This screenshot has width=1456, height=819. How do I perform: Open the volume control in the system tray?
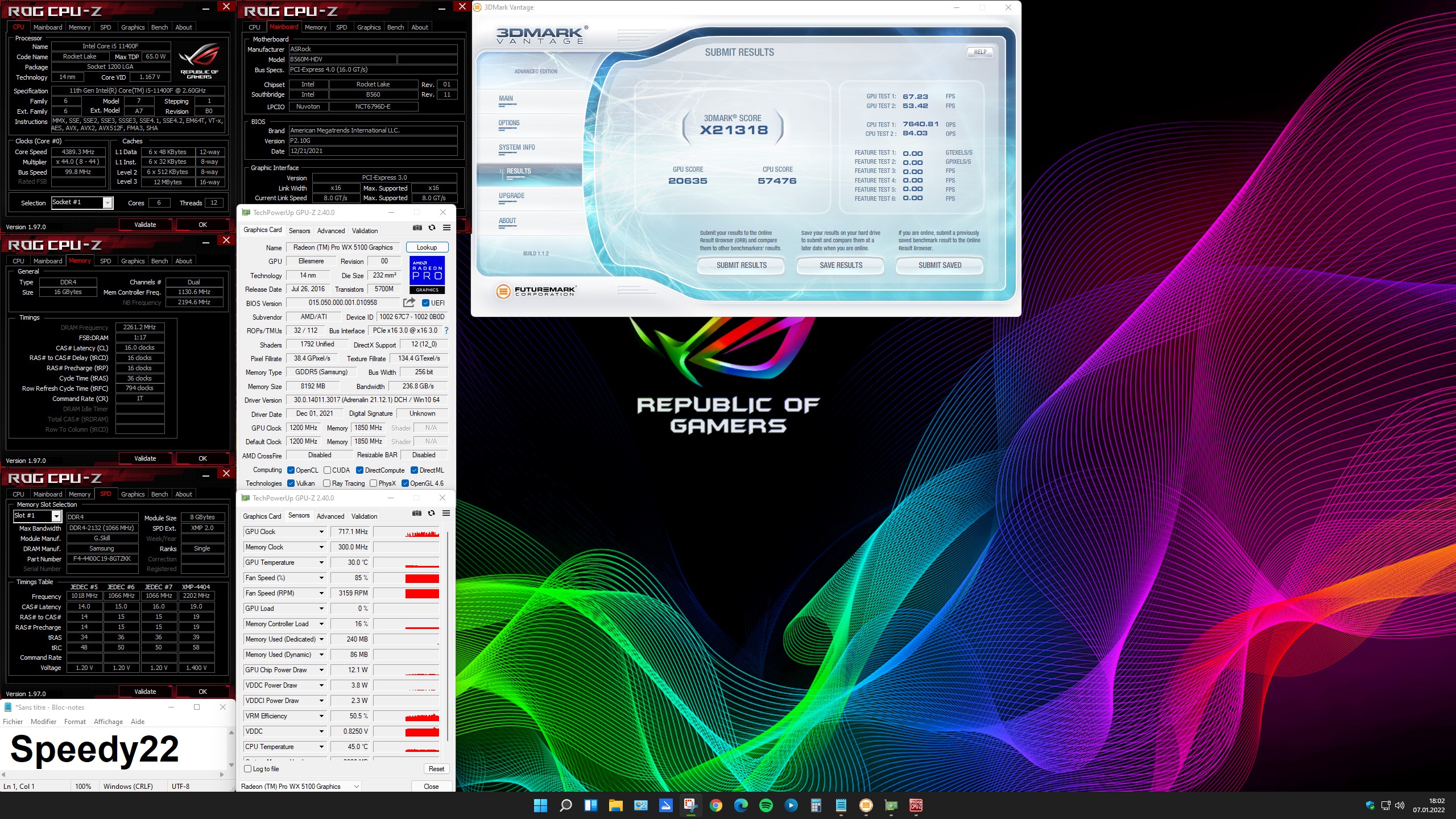pyautogui.click(x=1400, y=805)
